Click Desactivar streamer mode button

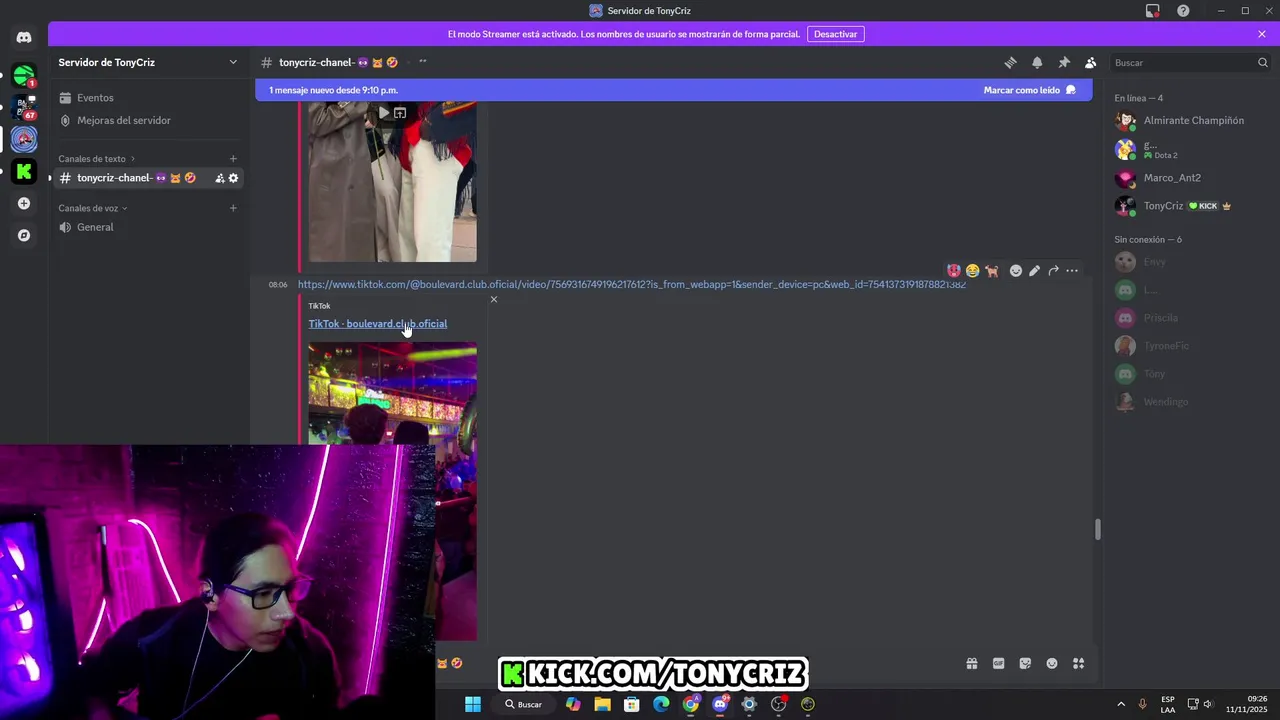pyautogui.click(x=835, y=34)
